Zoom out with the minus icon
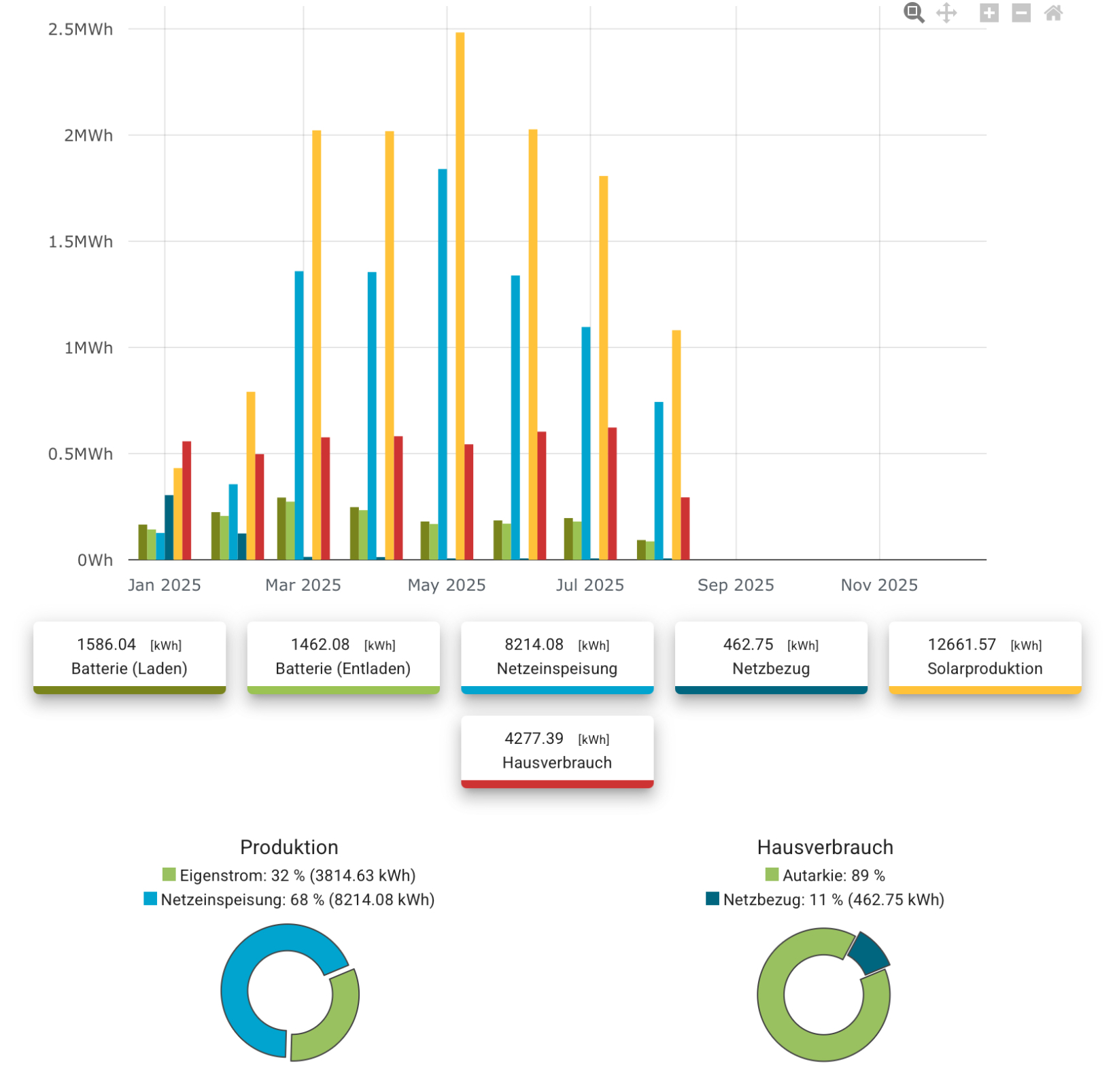Screen dimensions: 1115x1092 (x=1021, y=13)
